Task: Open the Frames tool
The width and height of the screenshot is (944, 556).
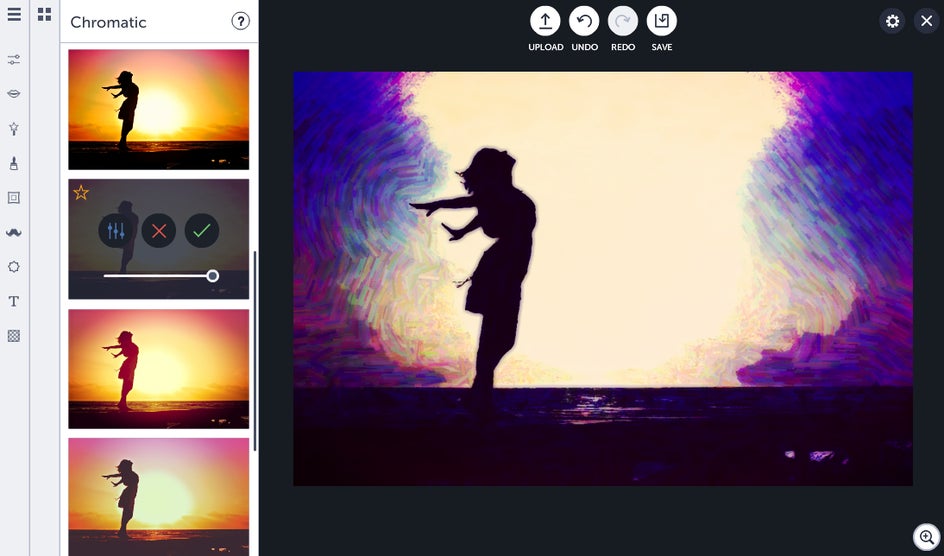Action: [x=14, y=197]
